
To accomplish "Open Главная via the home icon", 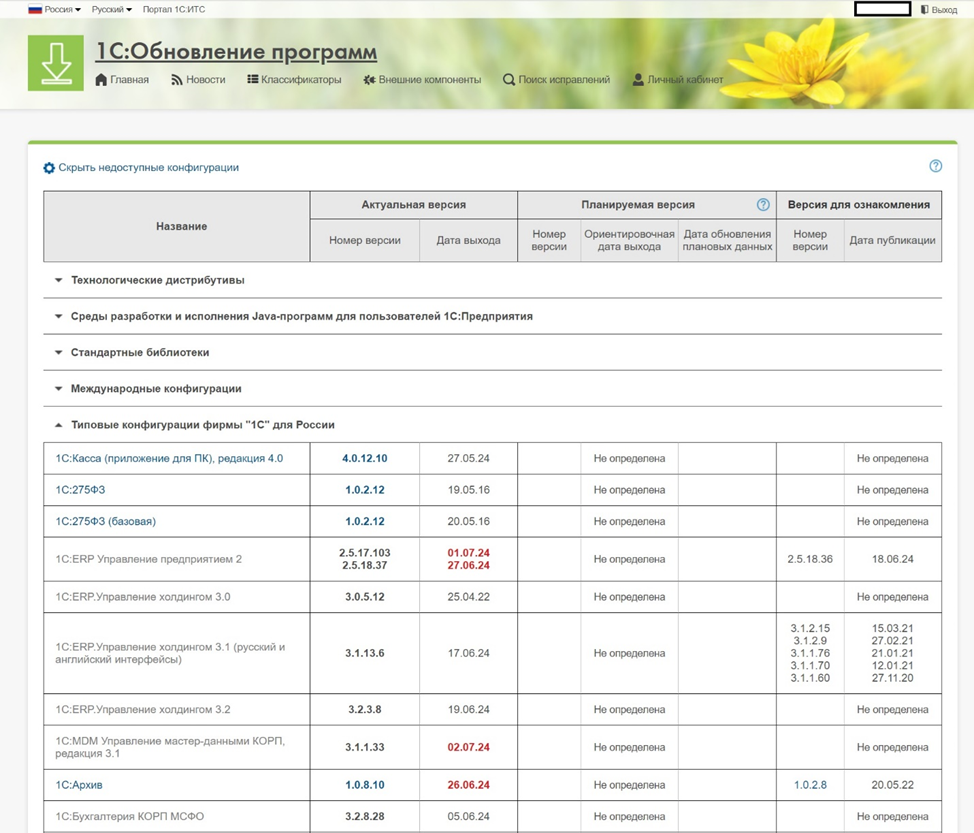I will tap(101, 80).
